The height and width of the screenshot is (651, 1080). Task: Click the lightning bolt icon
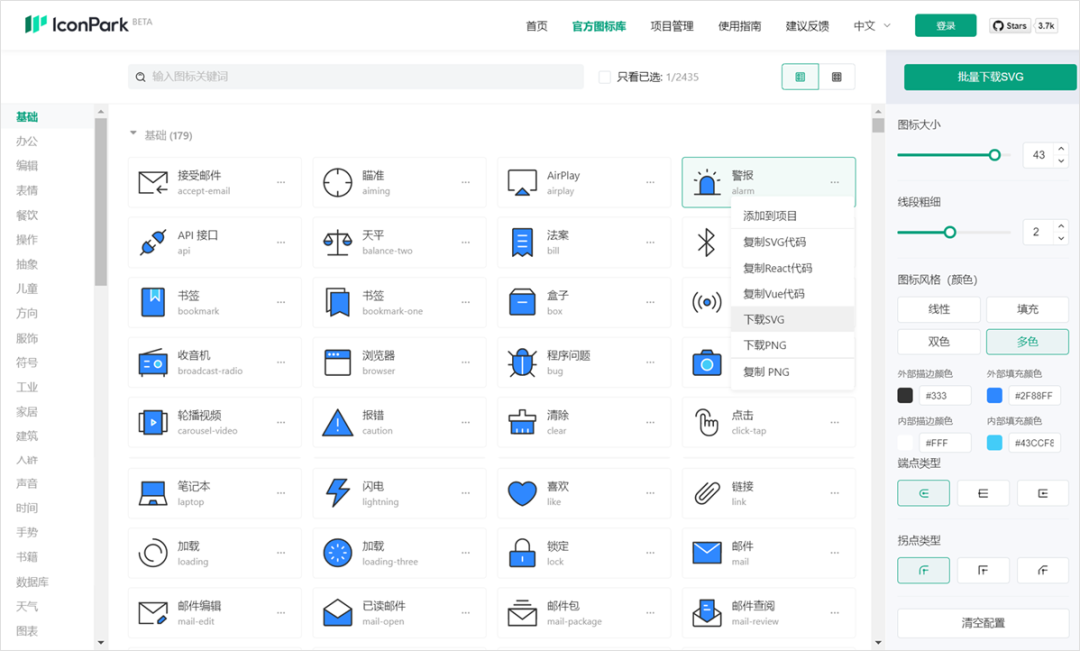click(x=338, y=493)
